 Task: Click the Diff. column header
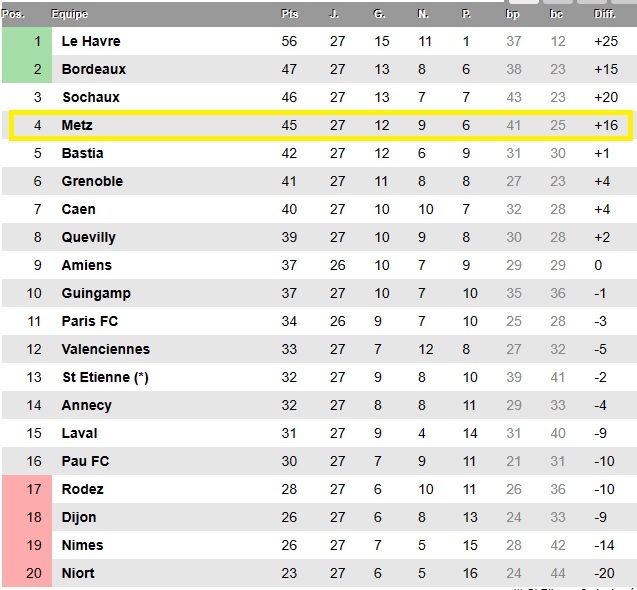pyautogui.click(x=605, y=14)
